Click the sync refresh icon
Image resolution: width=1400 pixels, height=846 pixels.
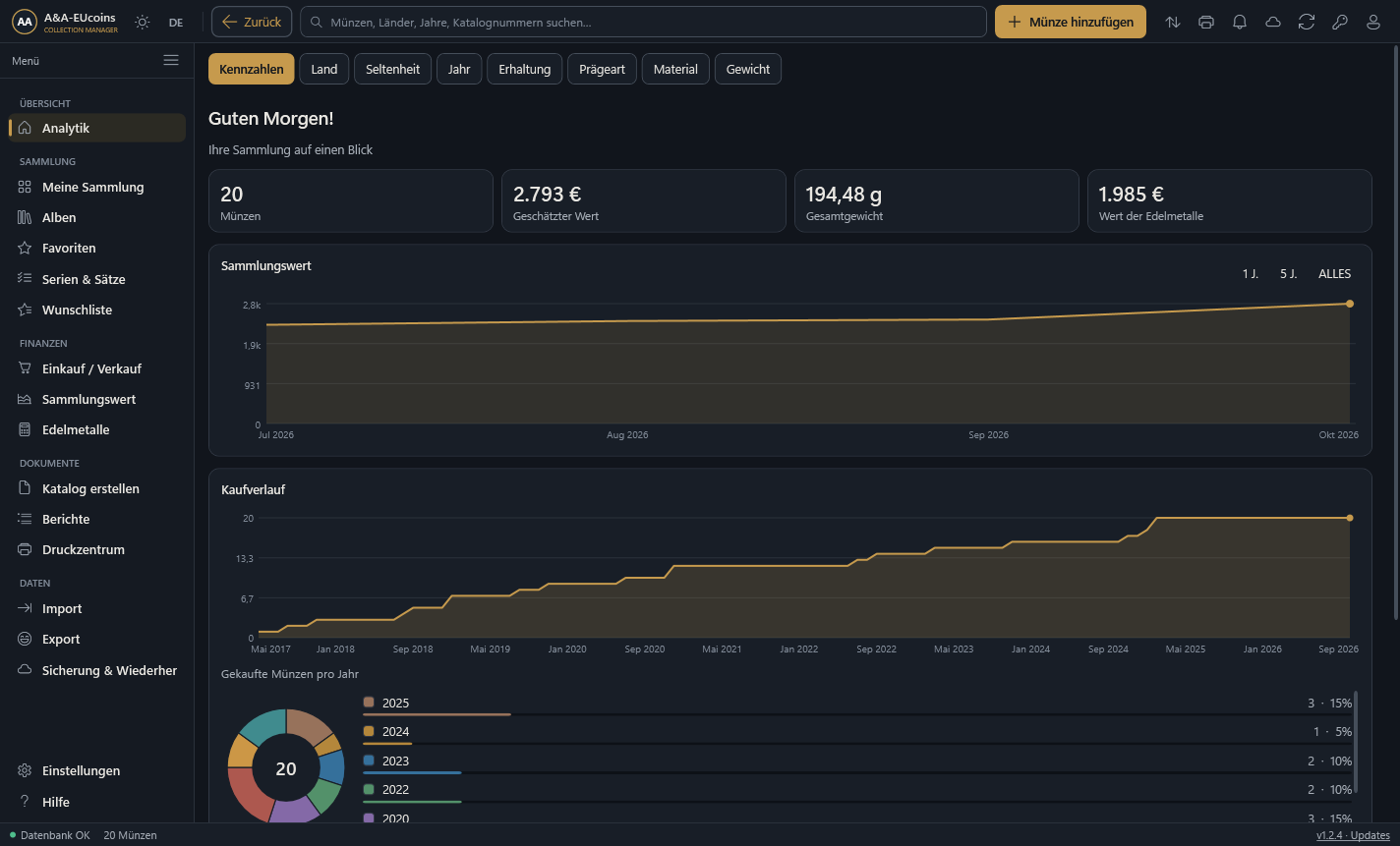click(x=1307, y=22)
